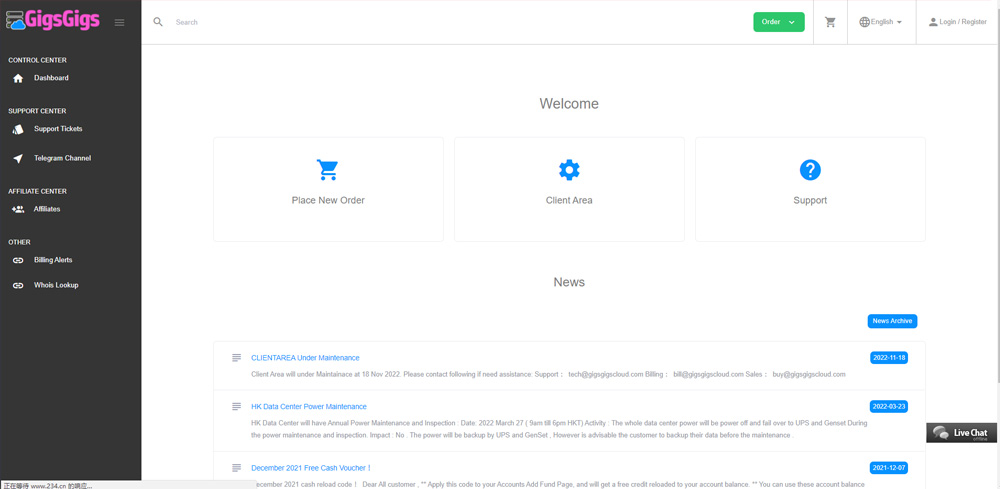Viewport: 1000px width, 489px height.
Task: Open Whois Lookup from sidebar
Action: (x=56, y=285)
